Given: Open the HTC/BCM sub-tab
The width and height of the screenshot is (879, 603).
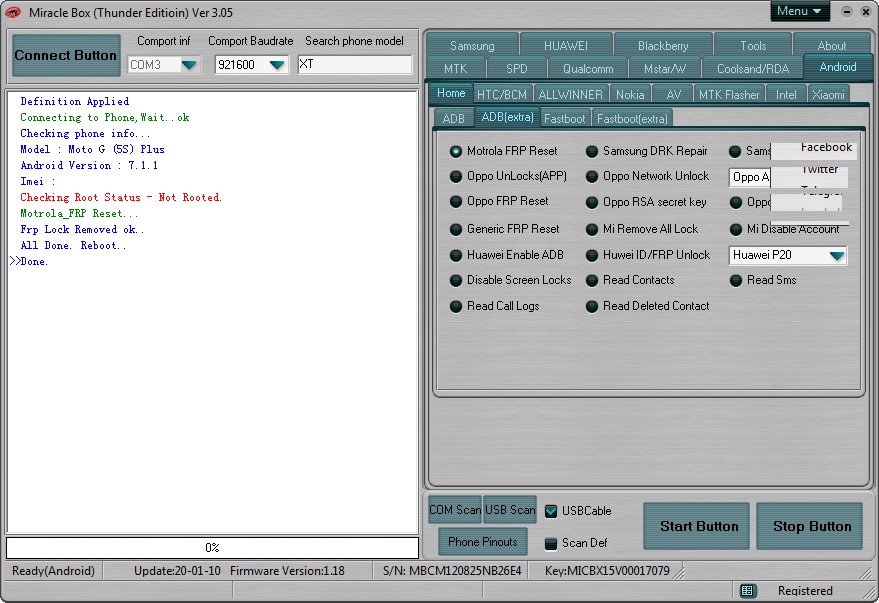Looking at the screenshot, I should (x=502, y=95).
